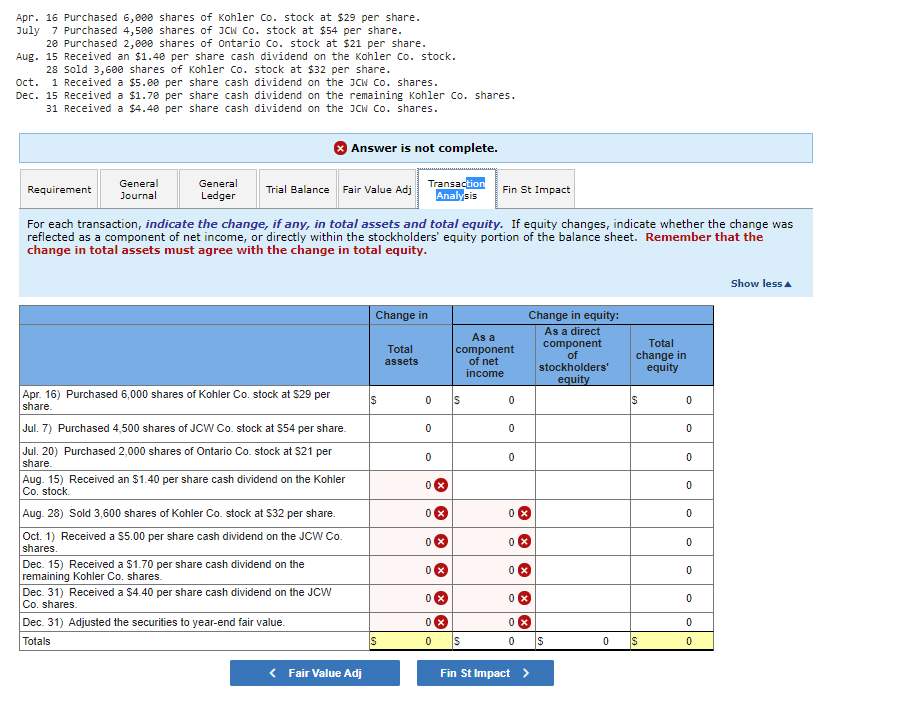This screenshot has width=902, height=713.
Task: Click error icon in Aug. 28 total assets
Action: [441, 513]
